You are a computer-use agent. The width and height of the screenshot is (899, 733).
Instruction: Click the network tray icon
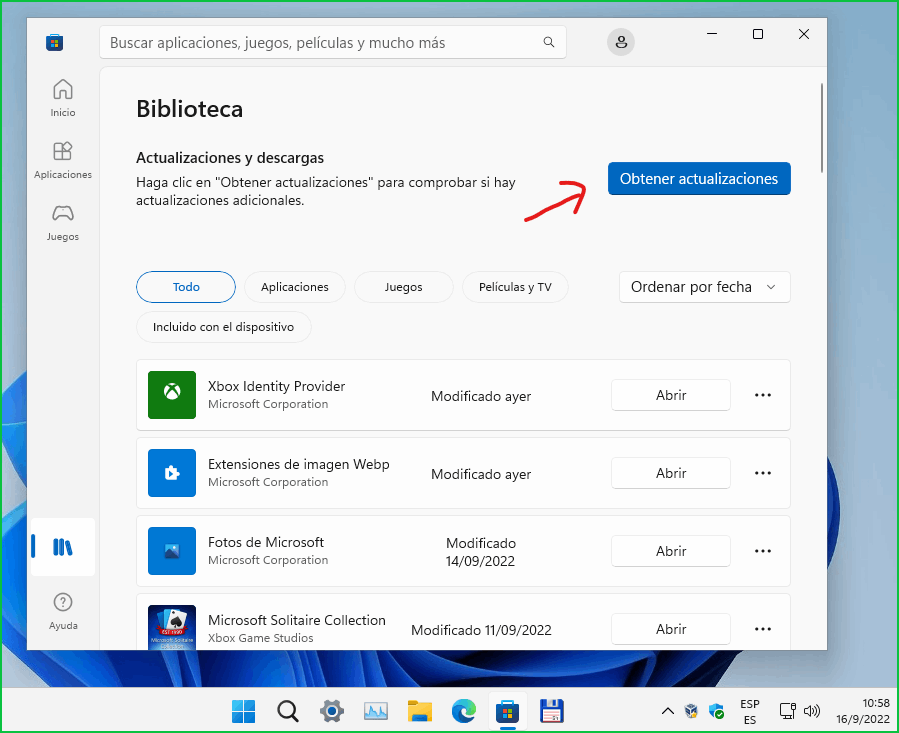(x=788, y=712)
